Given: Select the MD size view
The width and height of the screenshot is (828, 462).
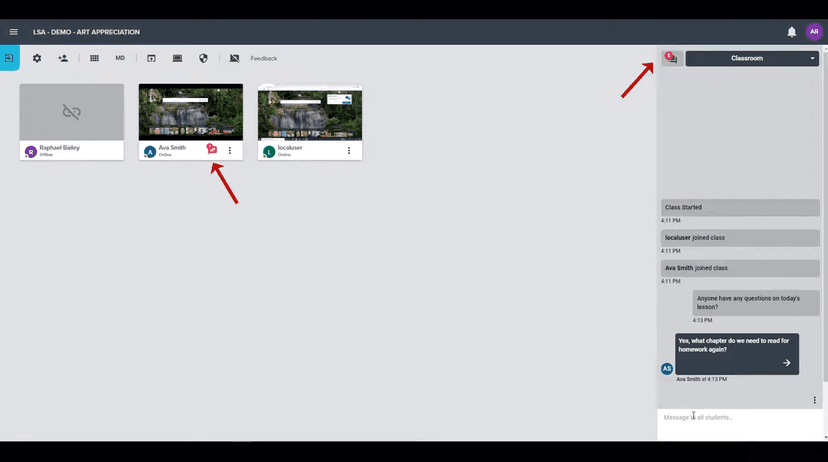Looking at the screenshot, I should click(x=120, y=58).
